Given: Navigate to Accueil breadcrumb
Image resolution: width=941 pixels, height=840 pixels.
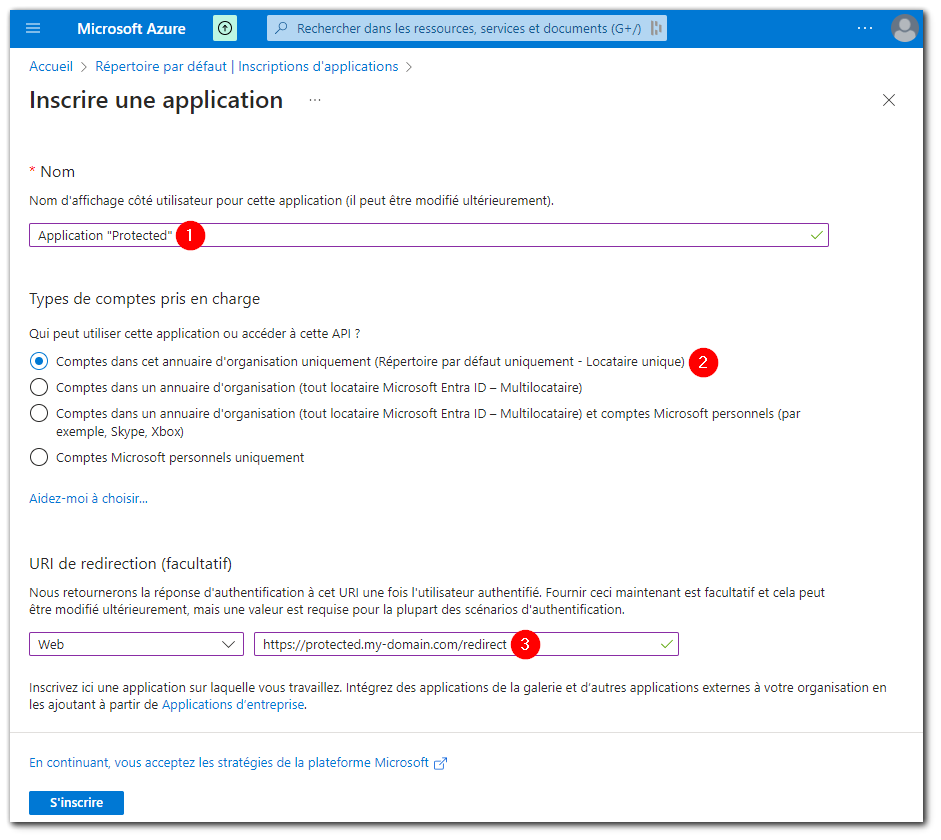Looking at the screenshot, I should (51, 67).
